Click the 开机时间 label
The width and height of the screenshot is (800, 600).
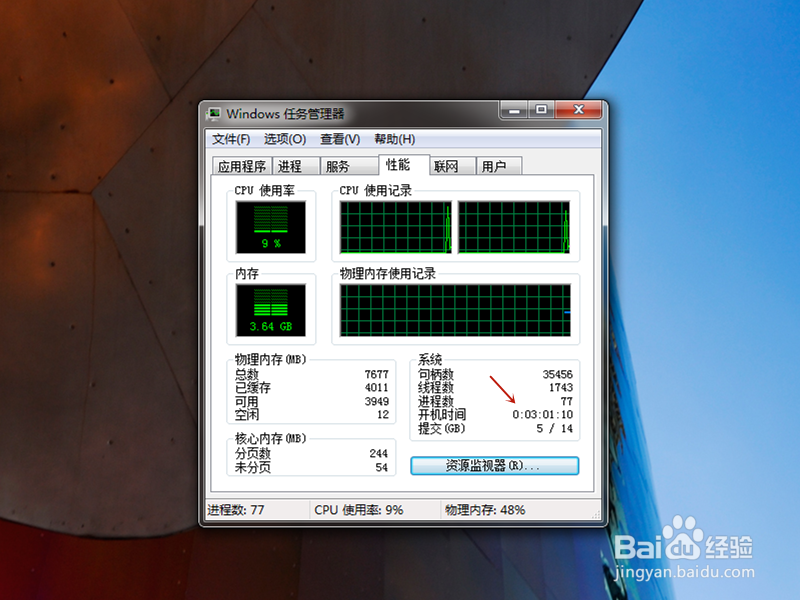pyautogui.click(x=442, y=414)
